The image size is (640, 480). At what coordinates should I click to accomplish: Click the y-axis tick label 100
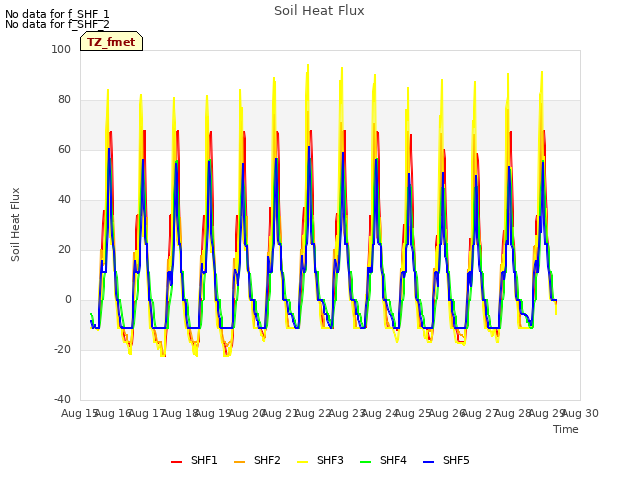(x=61, y=49)
